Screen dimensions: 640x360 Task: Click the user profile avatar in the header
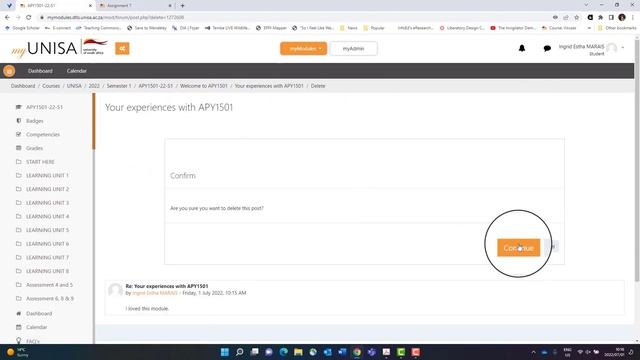[x=611, y=48]
